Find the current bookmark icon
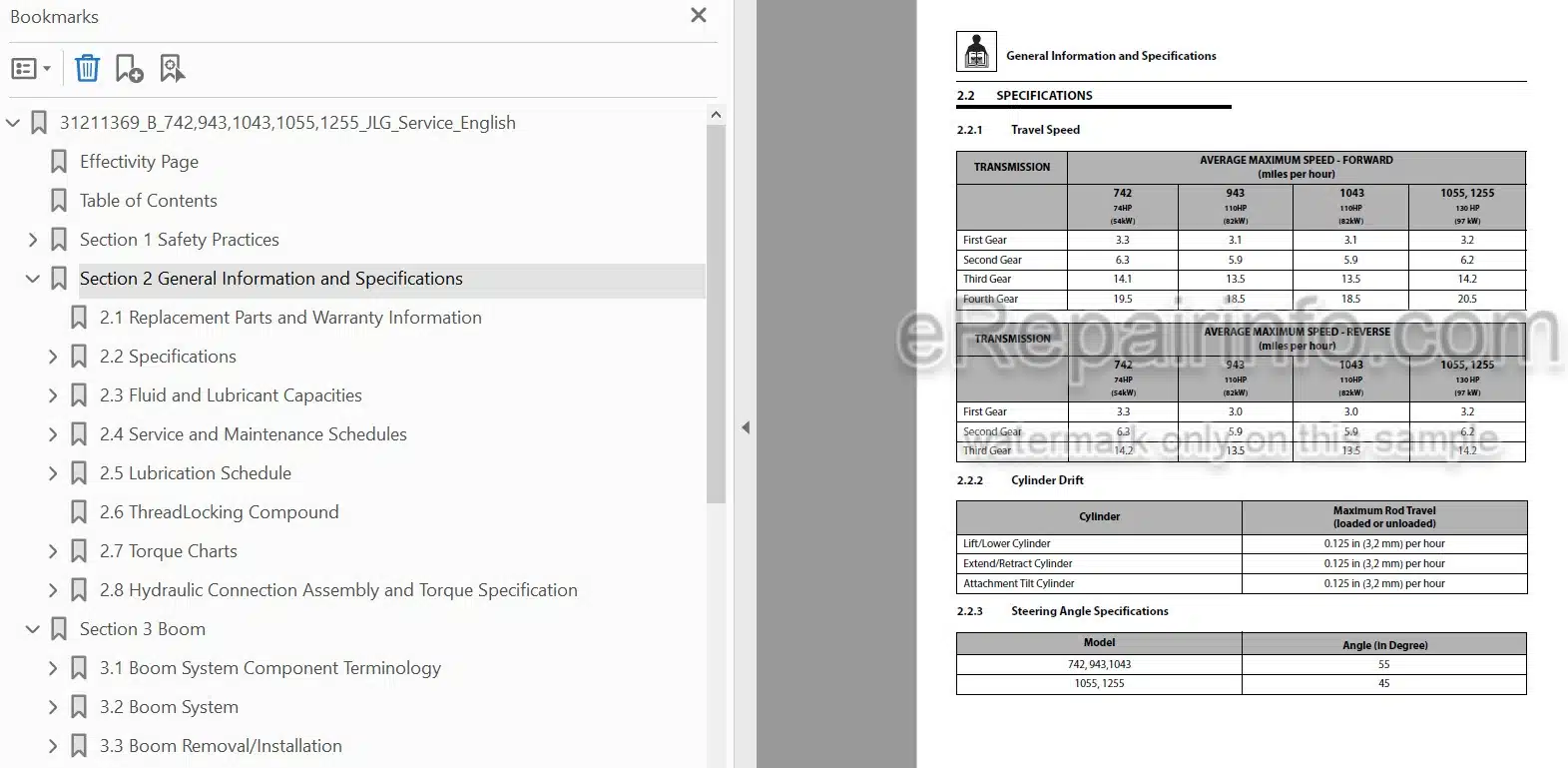1568x768 pixels. (173, 68)
